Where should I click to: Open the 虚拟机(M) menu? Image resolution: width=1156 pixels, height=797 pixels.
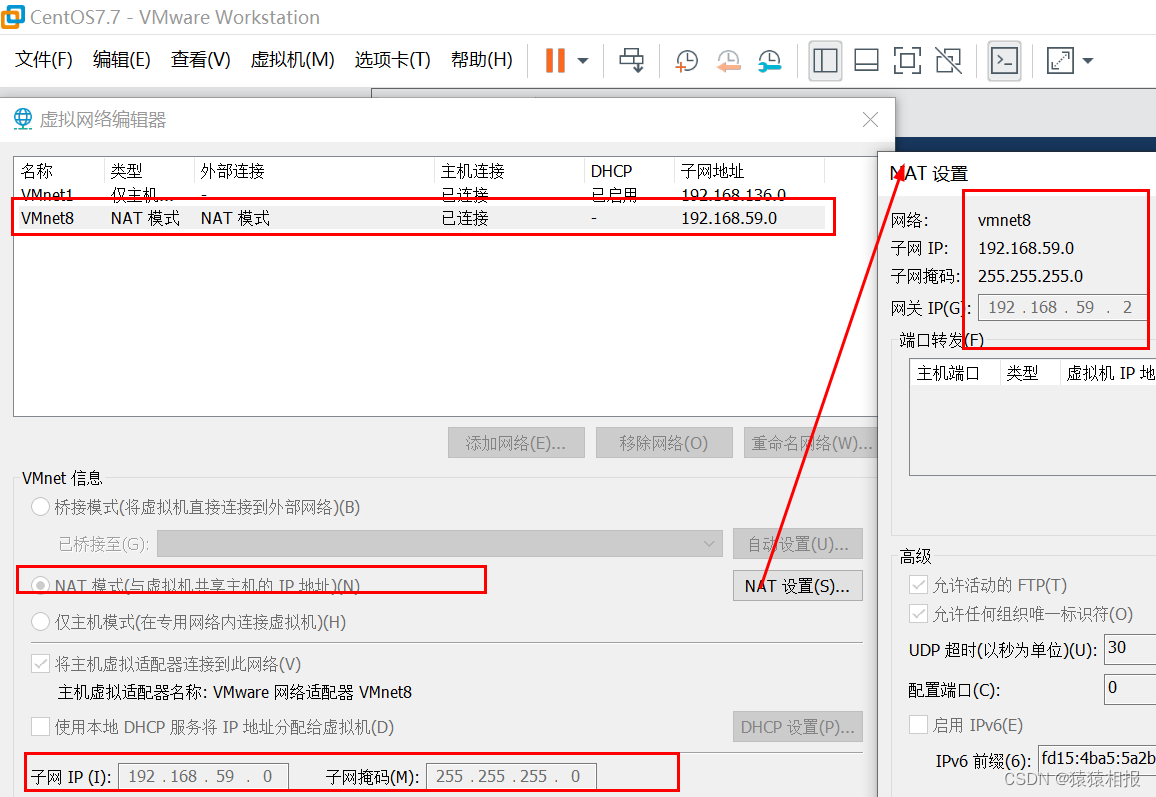coord(292,60)
